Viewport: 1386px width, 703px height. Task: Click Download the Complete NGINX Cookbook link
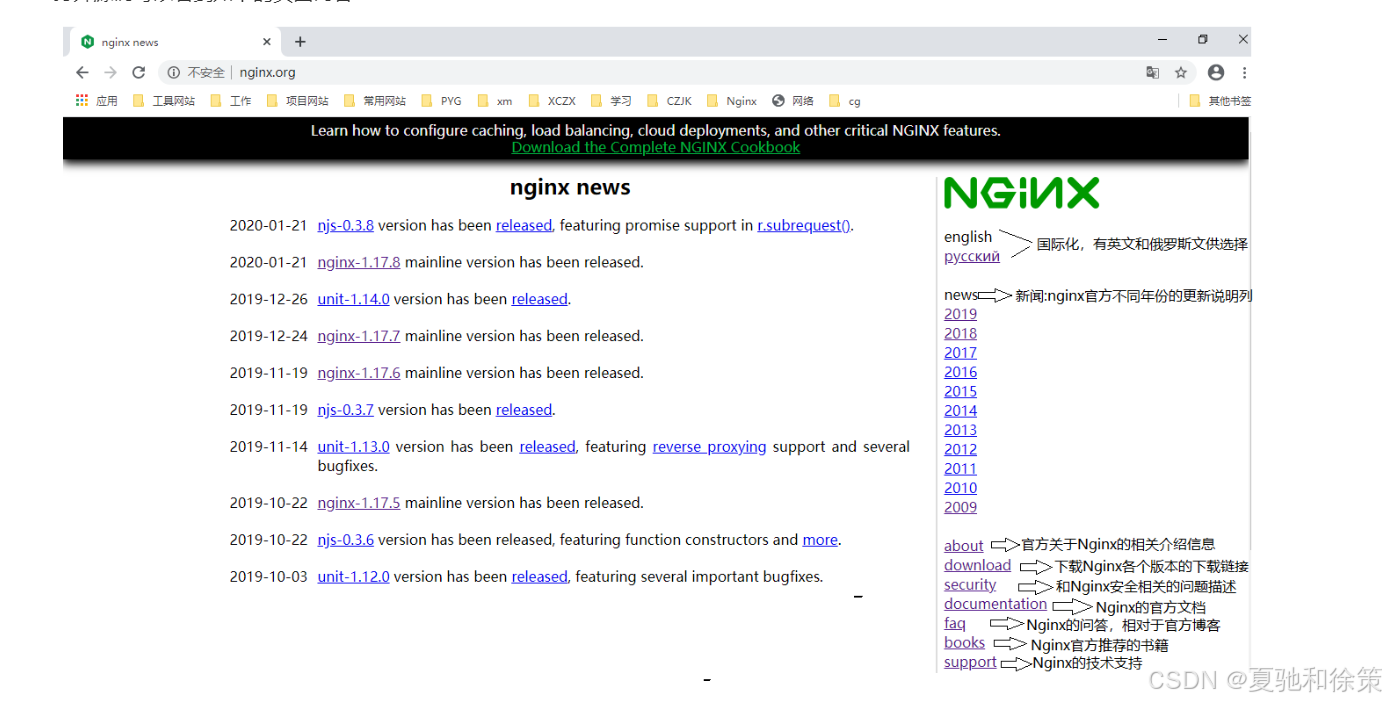pyautogui.click(x=656, y=147)
